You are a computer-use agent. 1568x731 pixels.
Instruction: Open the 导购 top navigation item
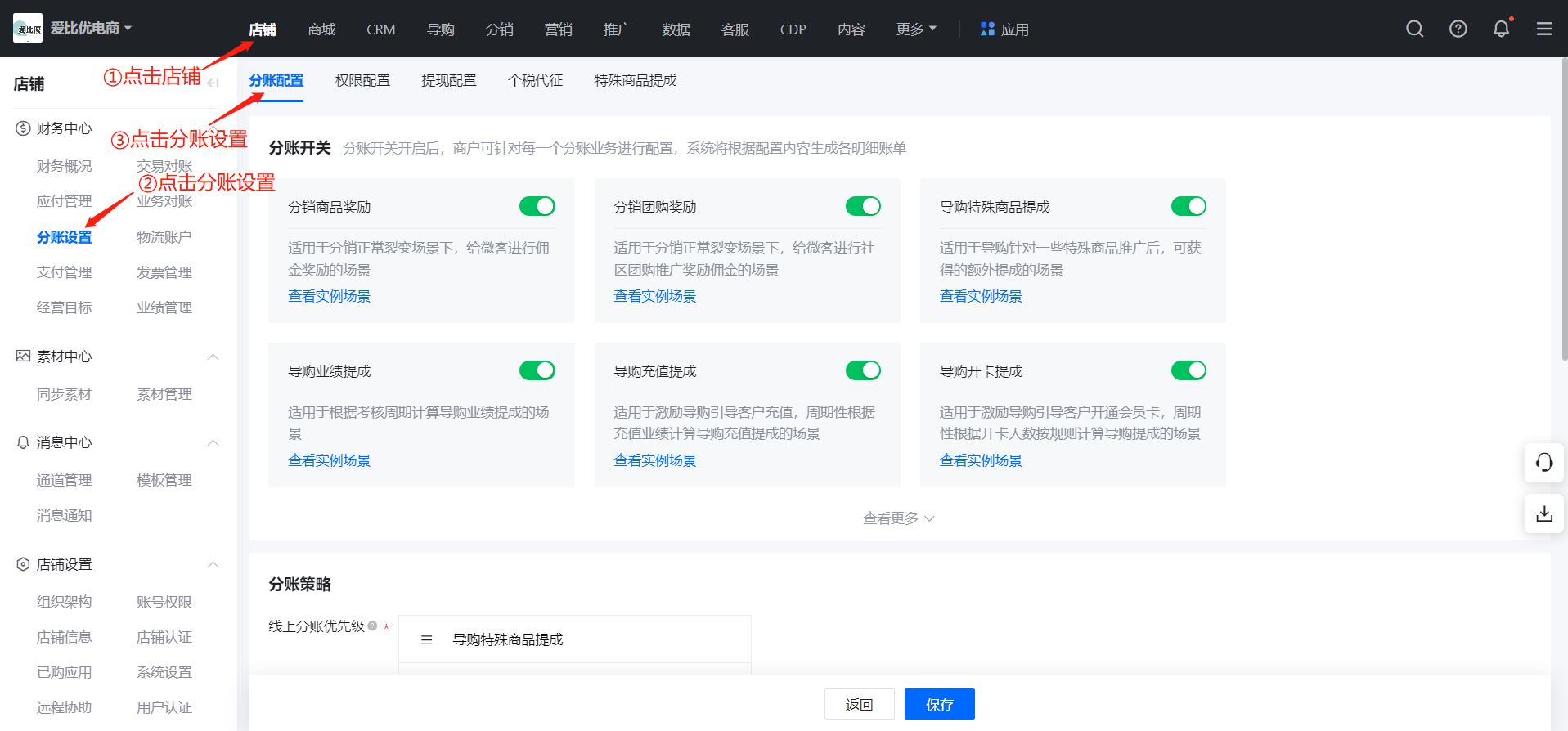pyautogui.click(x=441, y=29)
